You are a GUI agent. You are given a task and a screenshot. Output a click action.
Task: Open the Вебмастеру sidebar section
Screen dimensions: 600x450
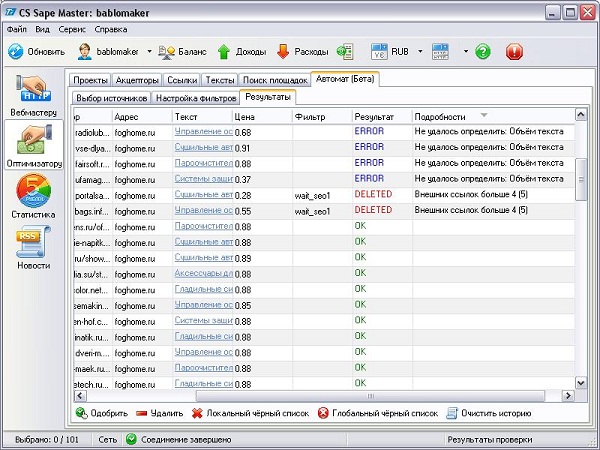click(x=34, y=95)
